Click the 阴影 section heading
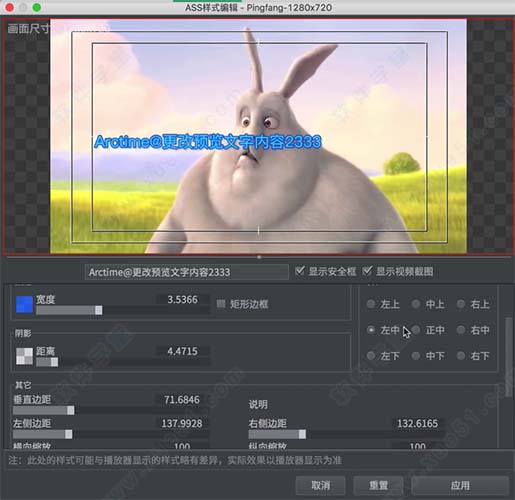 coord(23,333)
